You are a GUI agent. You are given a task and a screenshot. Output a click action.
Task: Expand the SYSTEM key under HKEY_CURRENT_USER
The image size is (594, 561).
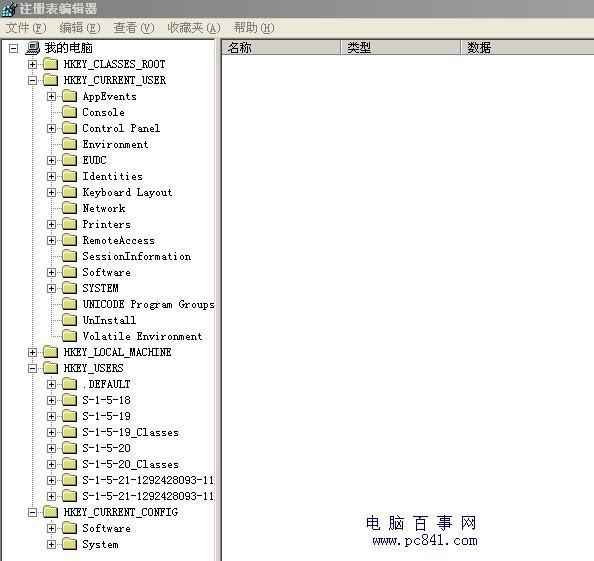tap(52, 288)
